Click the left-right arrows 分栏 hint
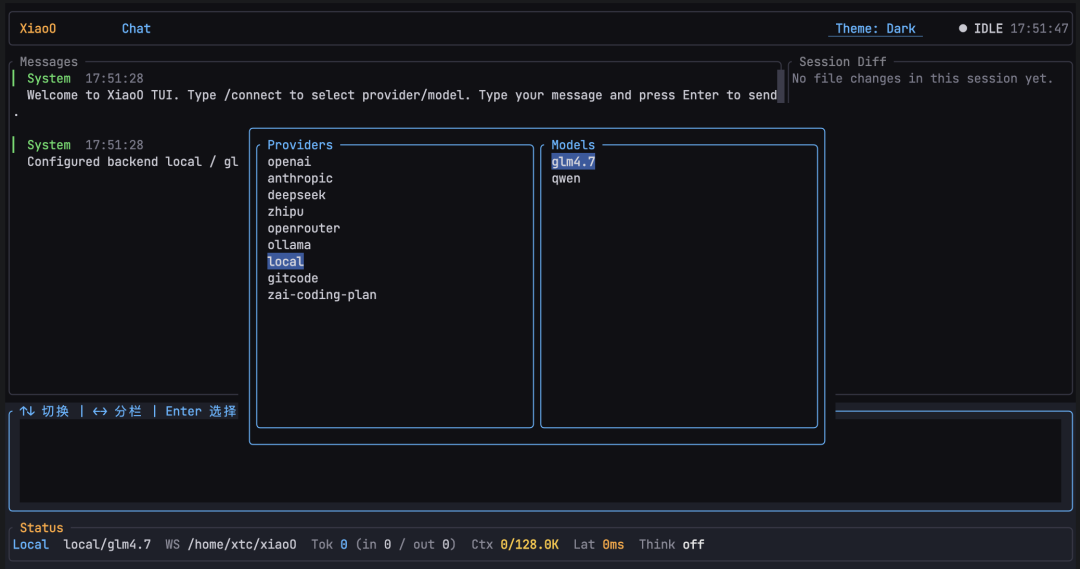Image resolution: width=1080 pixels, height=569 pixels. tap(117, 411)
